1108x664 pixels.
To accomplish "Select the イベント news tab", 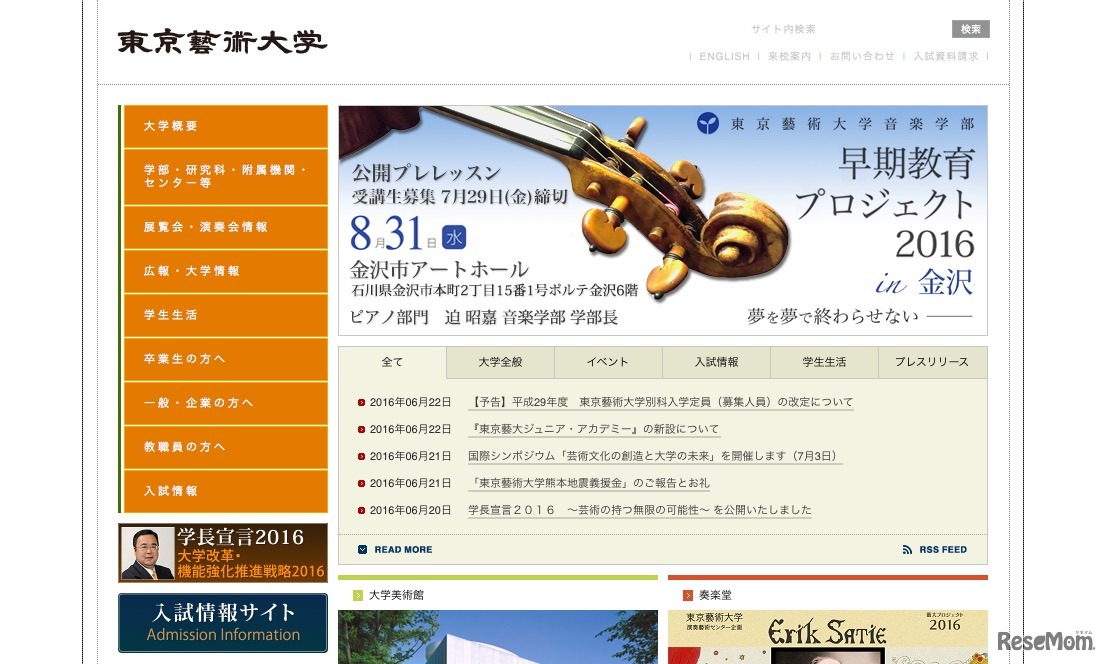I will pos(607,362).
